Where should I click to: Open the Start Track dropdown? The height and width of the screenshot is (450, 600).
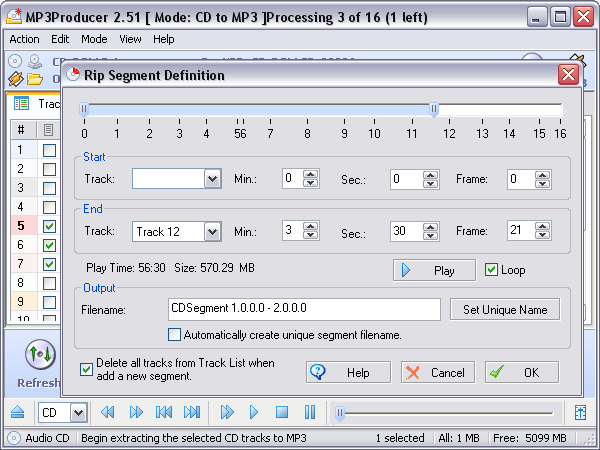(x=212, y=179)
